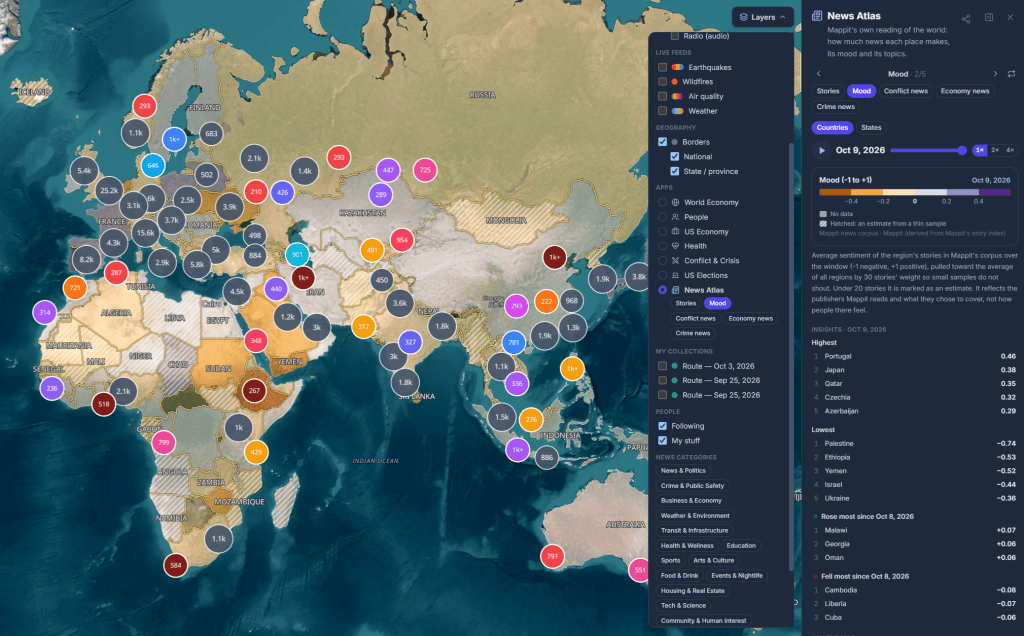The width and height of the screenshot is (1024, 636).
Task: Play the Oct 9, 2026 timeline
Action: [822, 150]
